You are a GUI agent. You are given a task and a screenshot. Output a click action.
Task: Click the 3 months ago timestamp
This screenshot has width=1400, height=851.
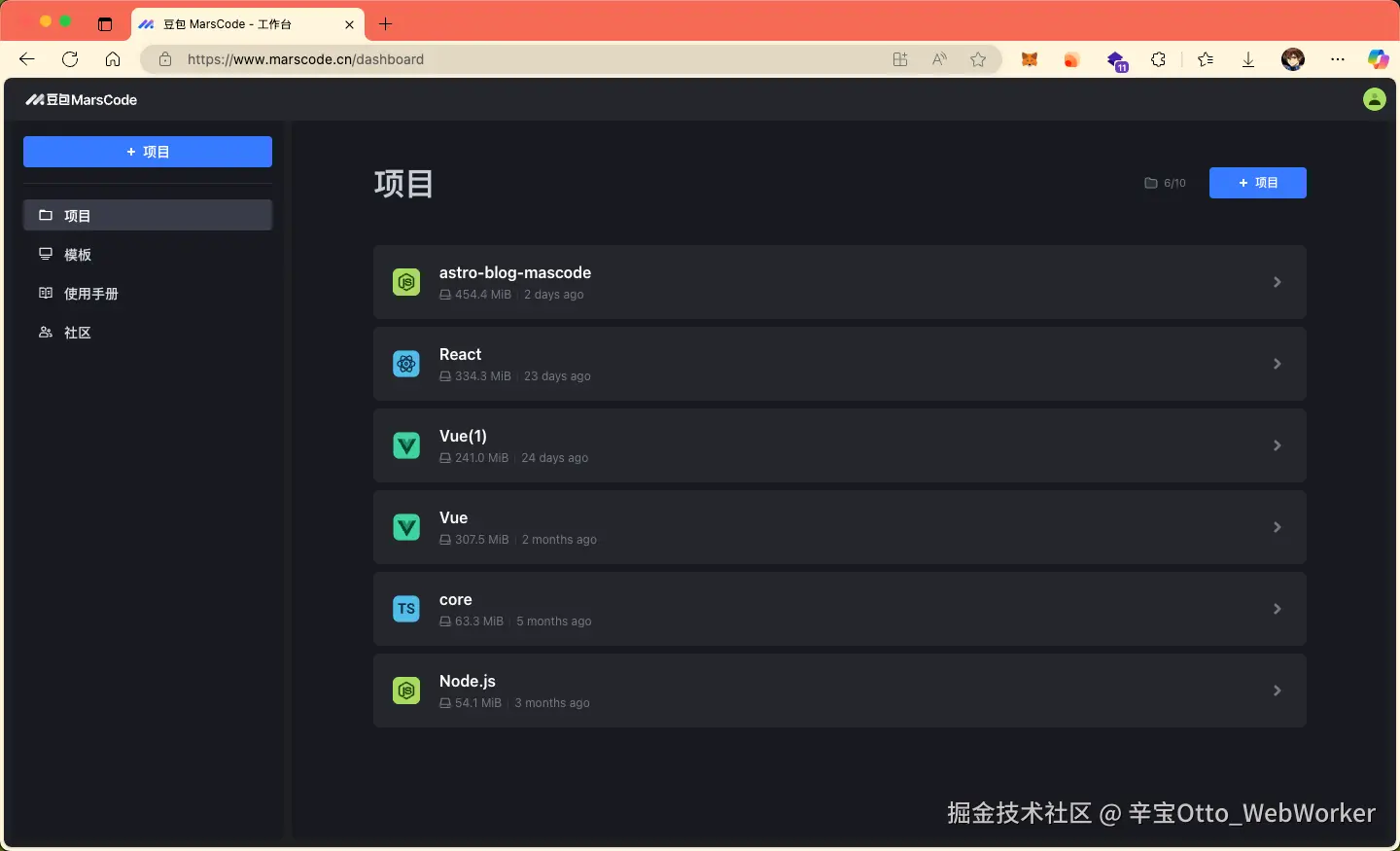click(552, 703)
